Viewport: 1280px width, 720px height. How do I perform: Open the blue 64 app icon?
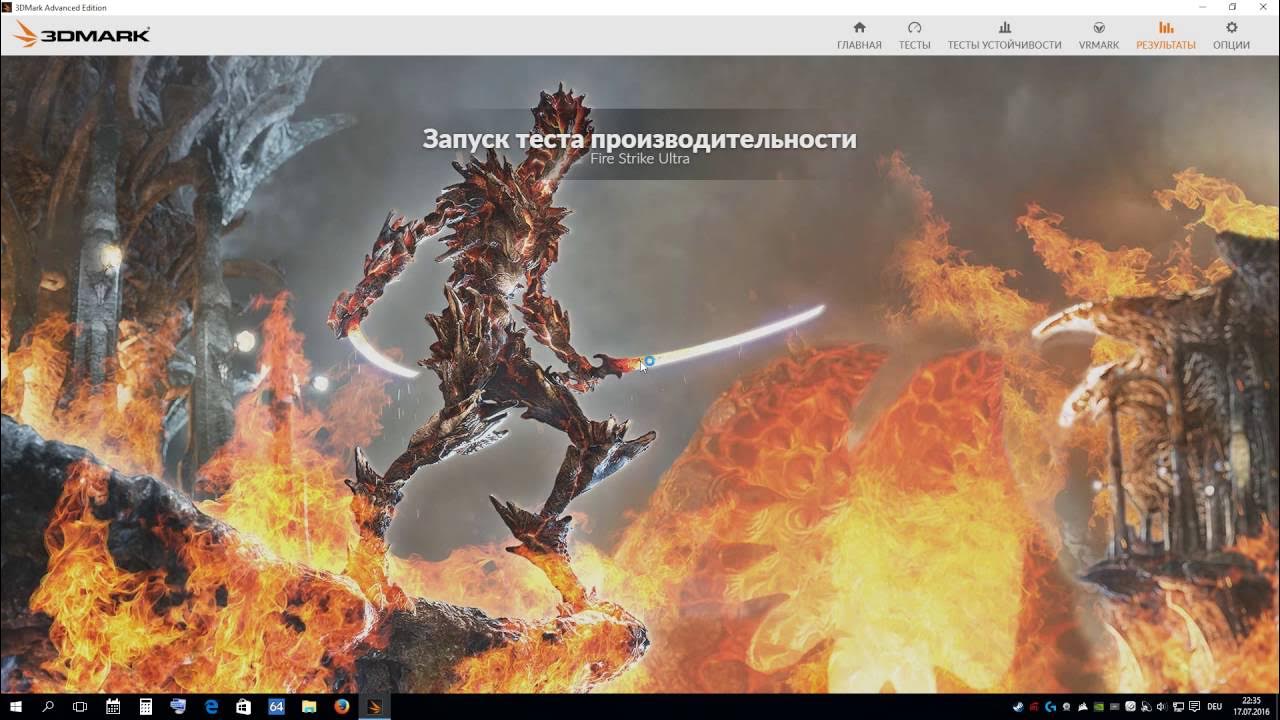pos(276,706)
